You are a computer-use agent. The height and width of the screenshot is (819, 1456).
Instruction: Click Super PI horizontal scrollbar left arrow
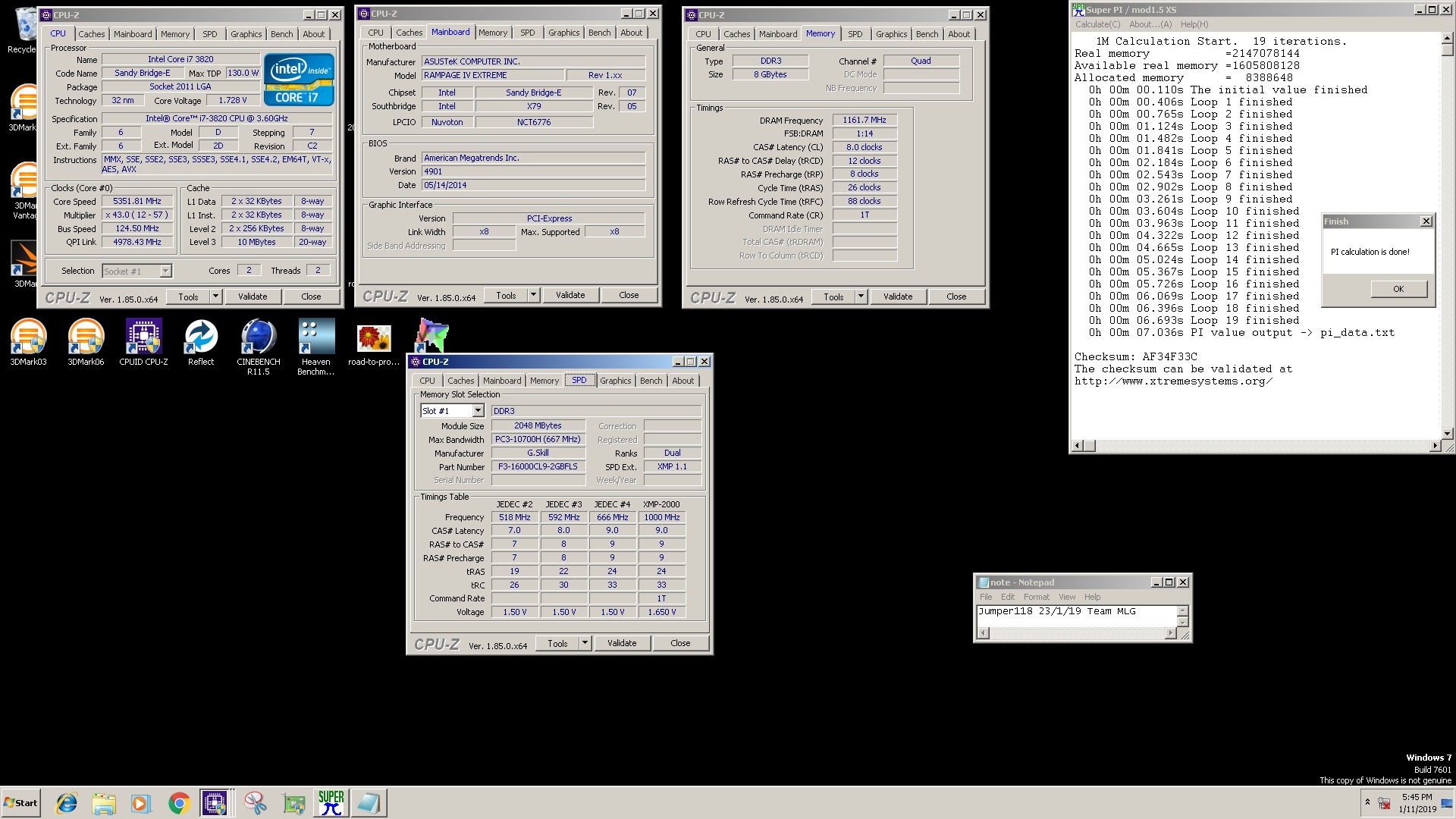1078,446
